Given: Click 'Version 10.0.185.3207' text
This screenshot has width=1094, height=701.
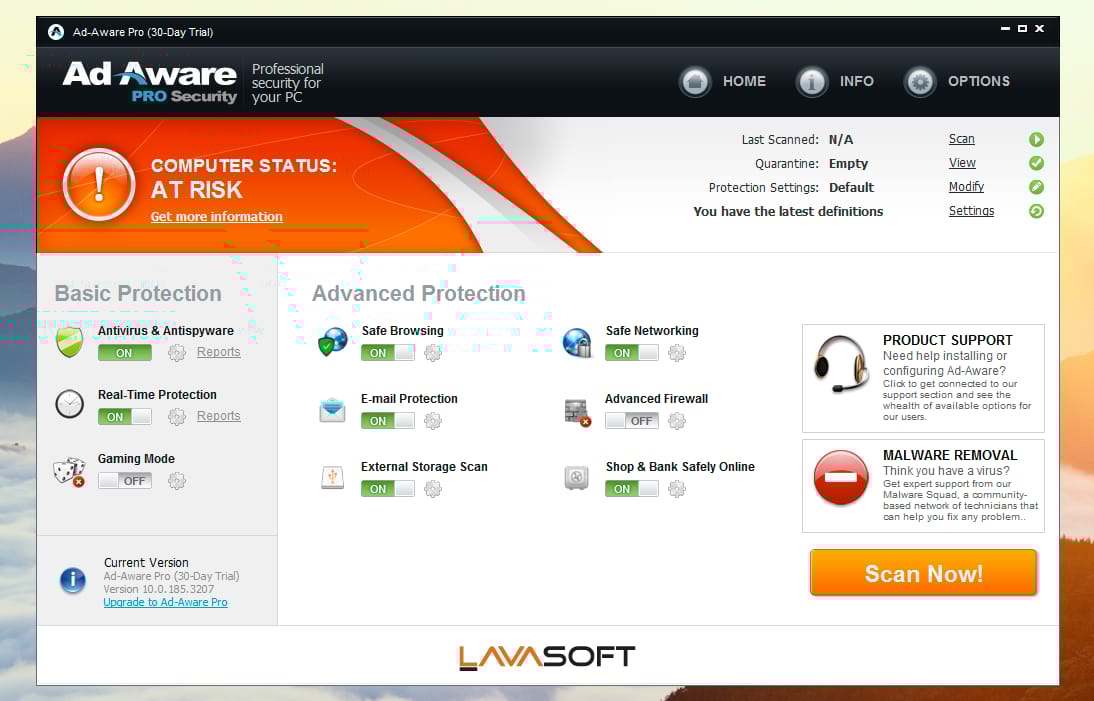Looking at the screenshot, I should coord(158,589).
